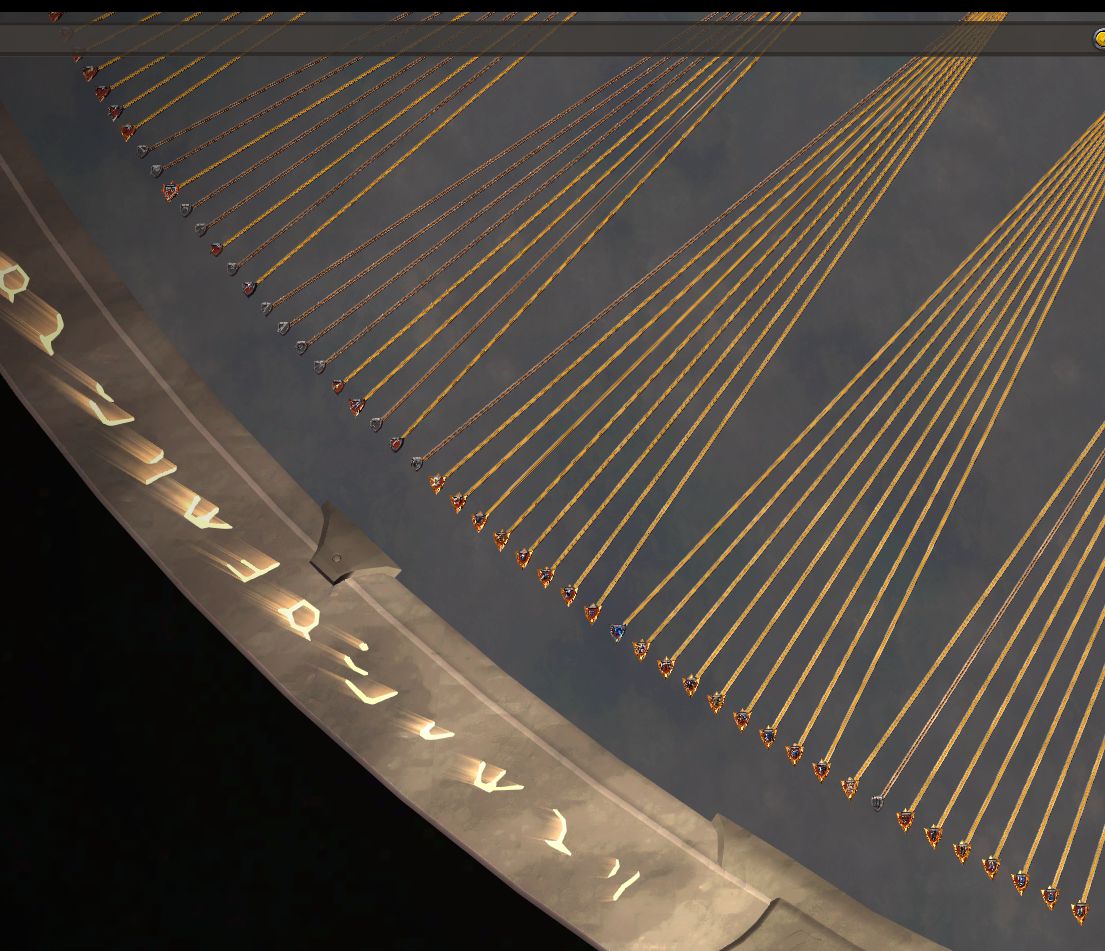Select the blue gem node without gold frame
Image resolution: width=1105 pixels, height=951 pixels.
(x=618, y=632)
